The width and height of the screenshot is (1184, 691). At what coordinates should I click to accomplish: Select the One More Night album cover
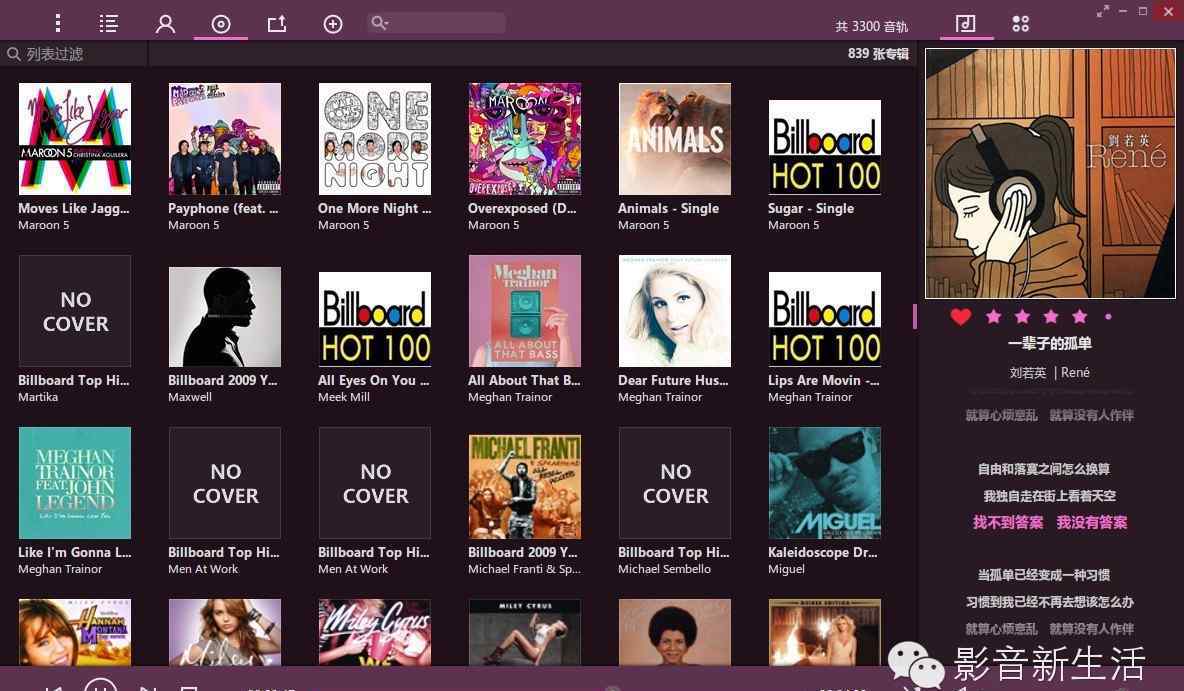[x=375, y=139]
